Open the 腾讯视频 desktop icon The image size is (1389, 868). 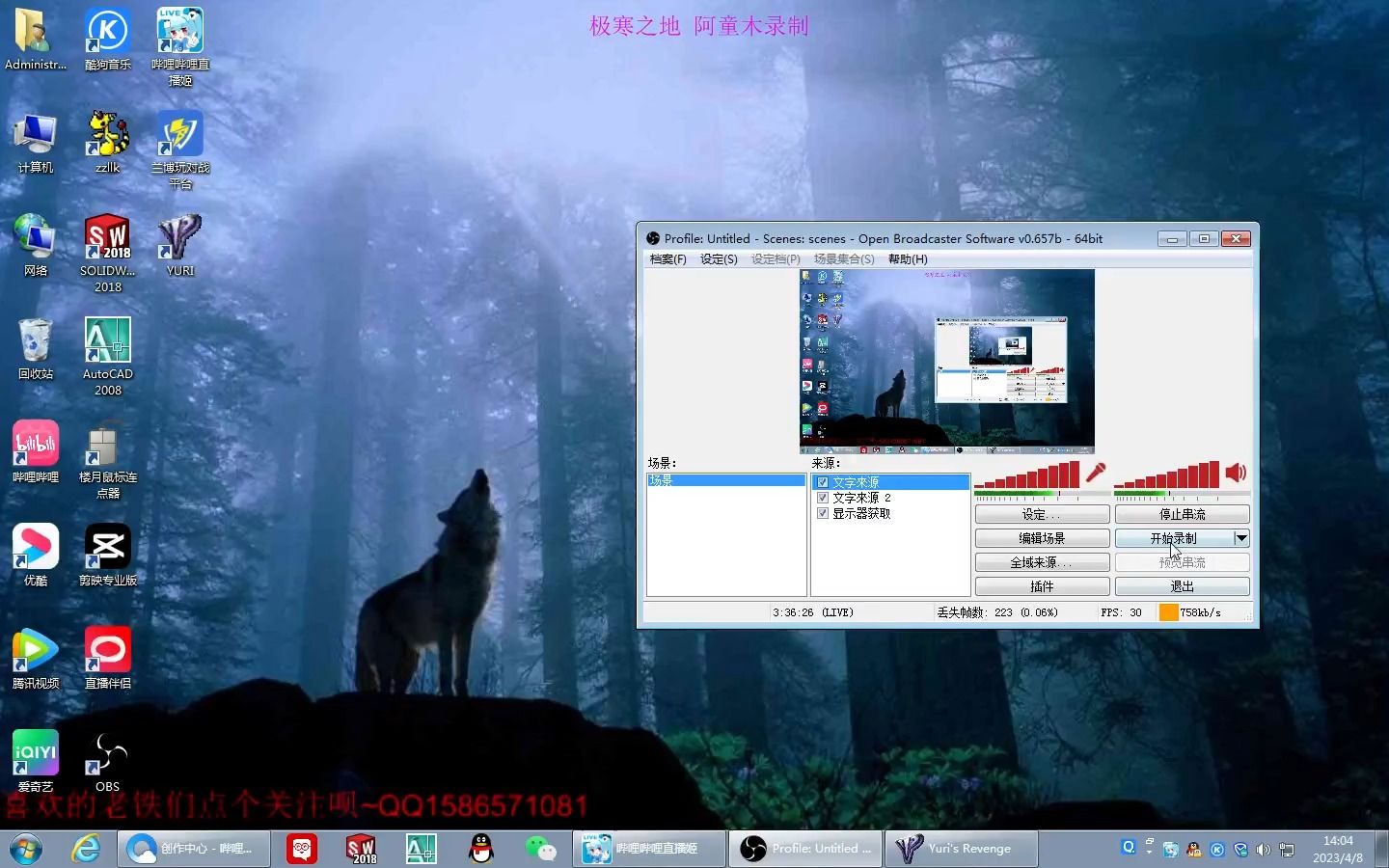pos(36,659)
